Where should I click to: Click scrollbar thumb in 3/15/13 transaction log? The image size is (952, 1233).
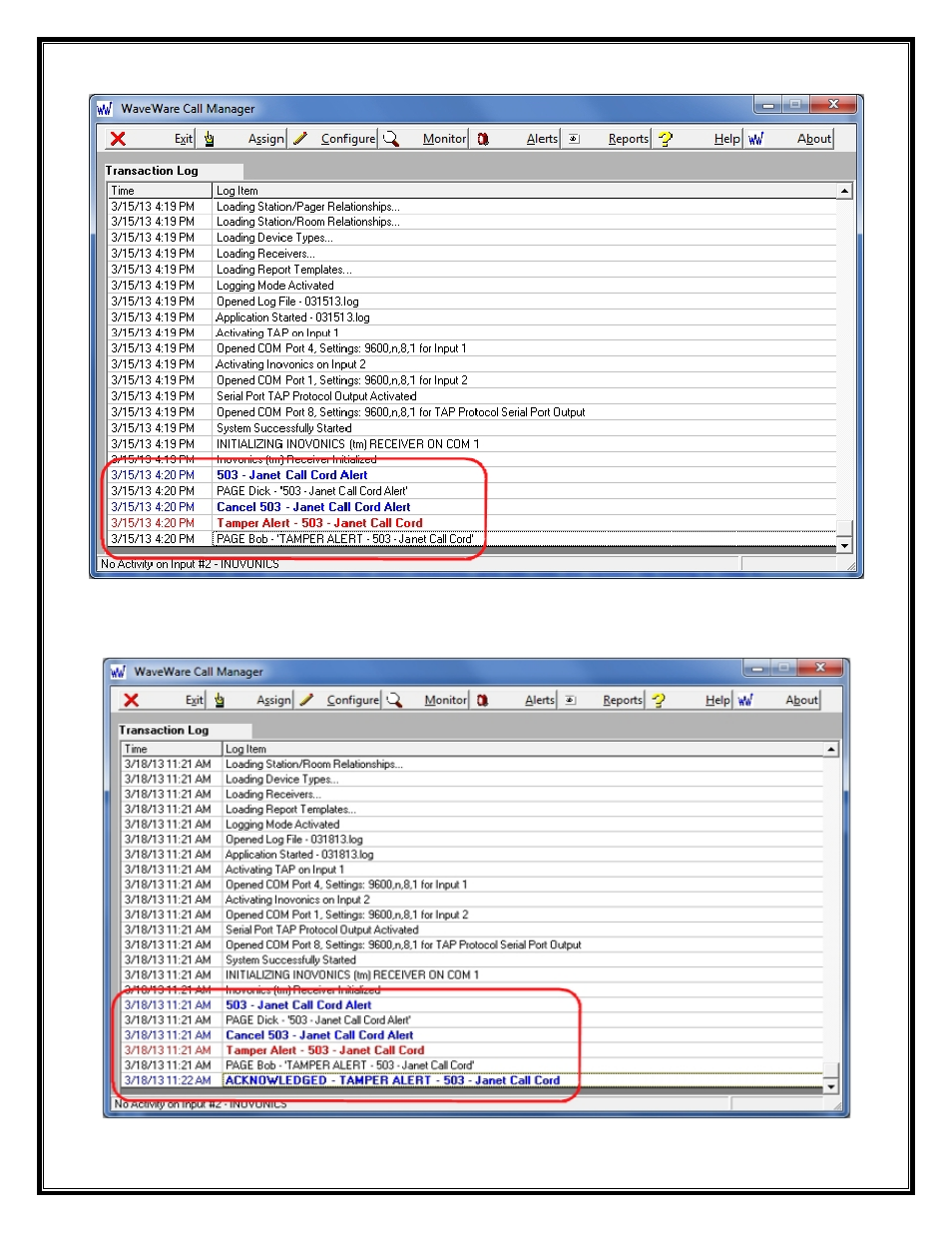point(845,529)
